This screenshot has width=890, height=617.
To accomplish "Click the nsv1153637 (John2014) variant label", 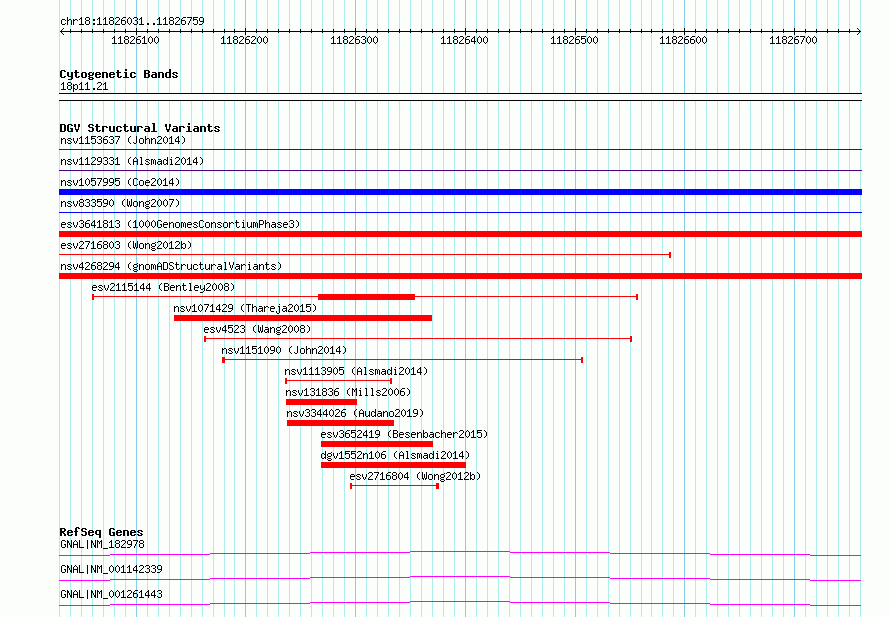I will pos(123,140).
